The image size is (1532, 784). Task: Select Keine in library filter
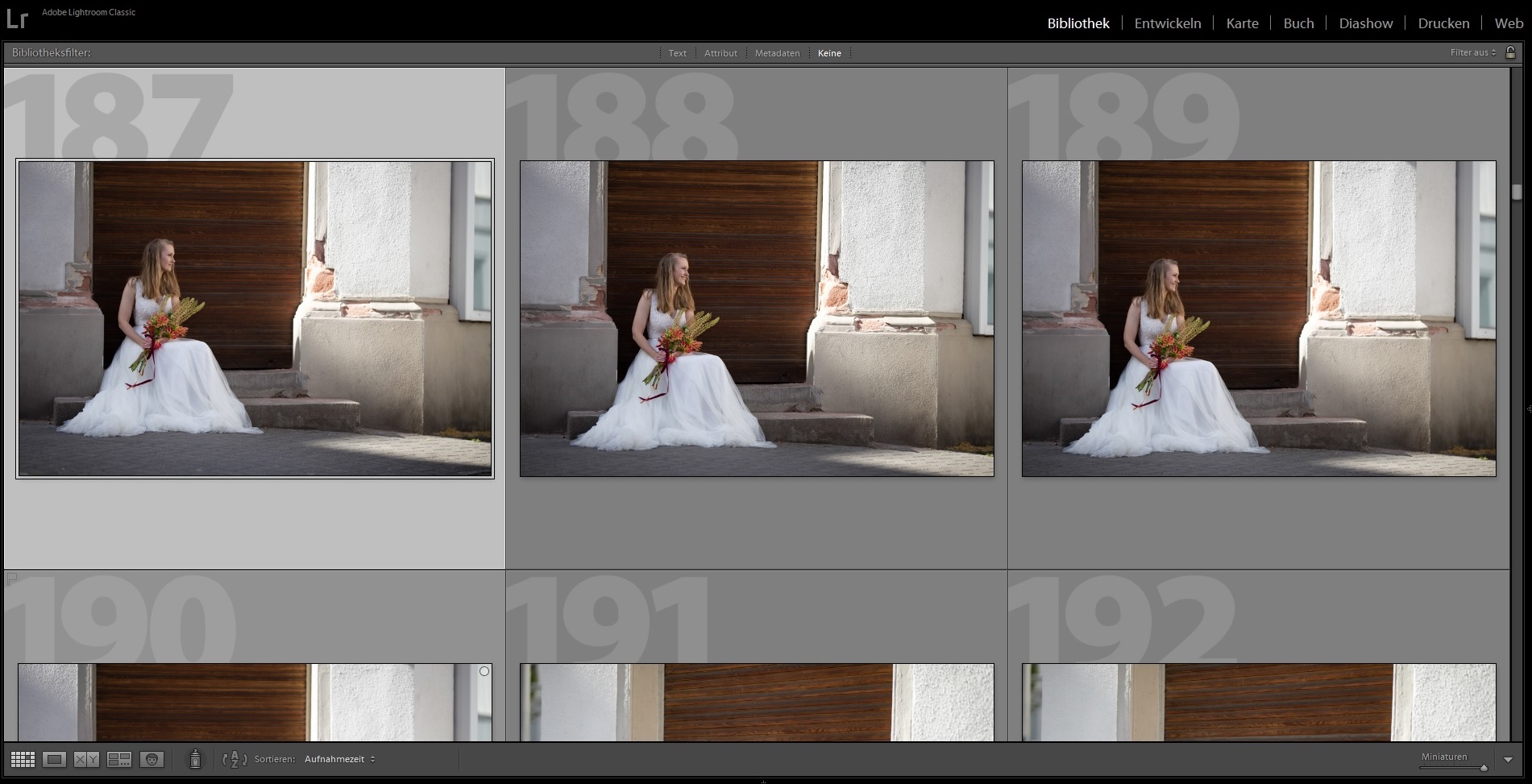(x=829, y=53)
